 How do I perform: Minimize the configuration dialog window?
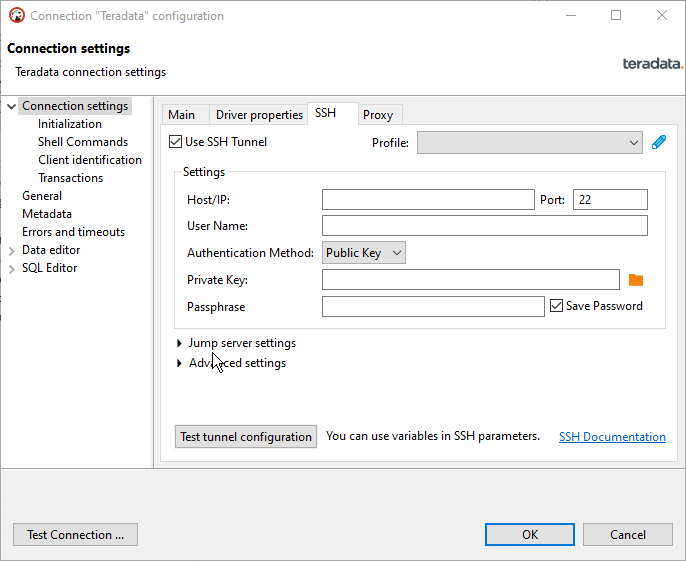coord(570,15)
